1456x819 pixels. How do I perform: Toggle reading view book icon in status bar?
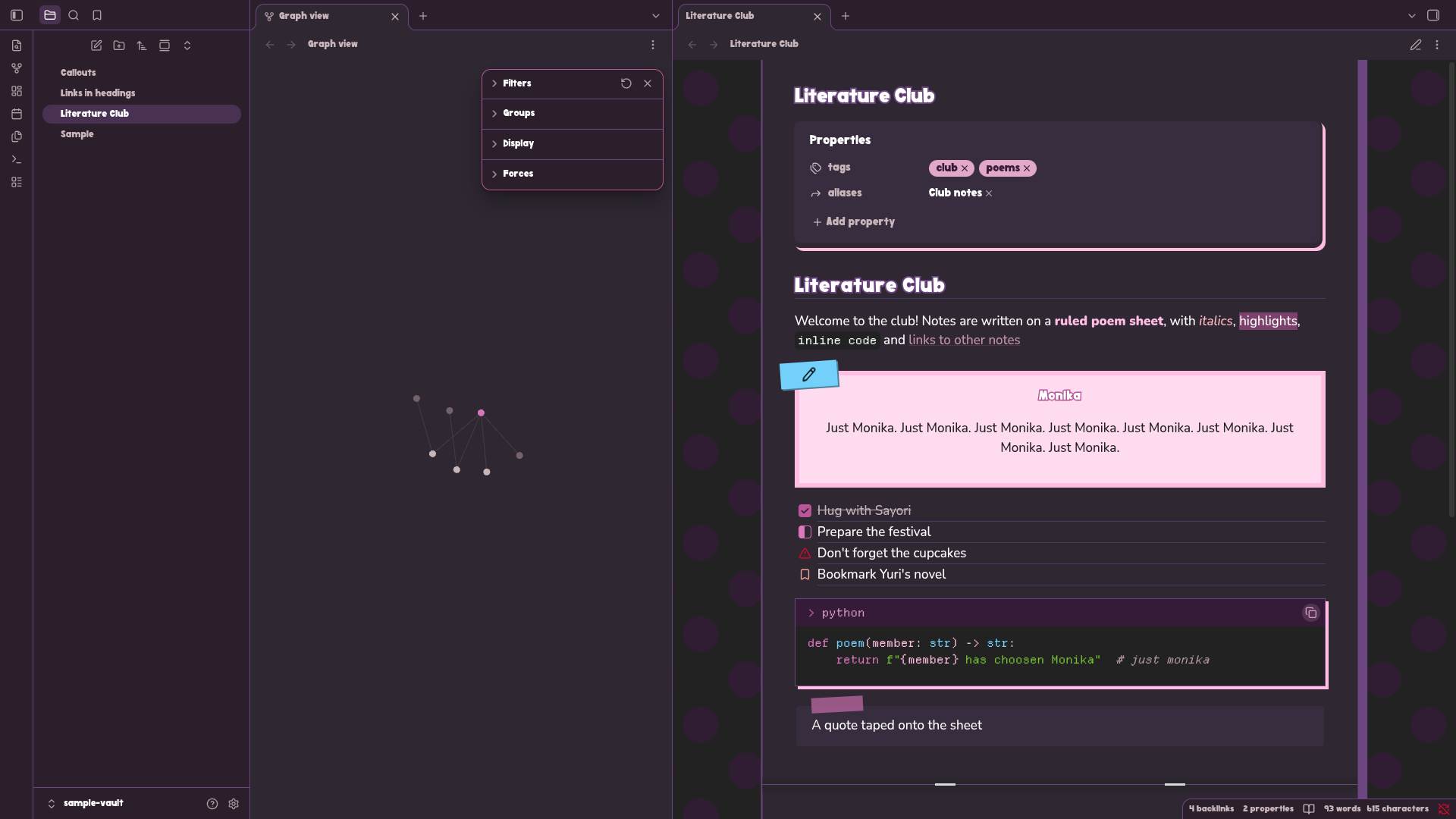tap(1309, 809)
